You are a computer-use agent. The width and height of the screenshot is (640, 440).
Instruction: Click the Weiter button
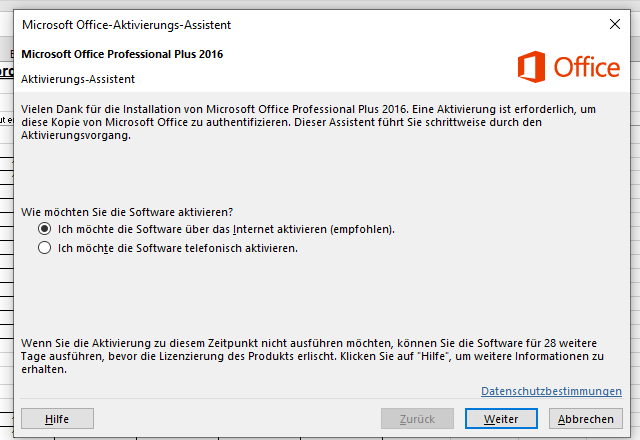point(501,419)
